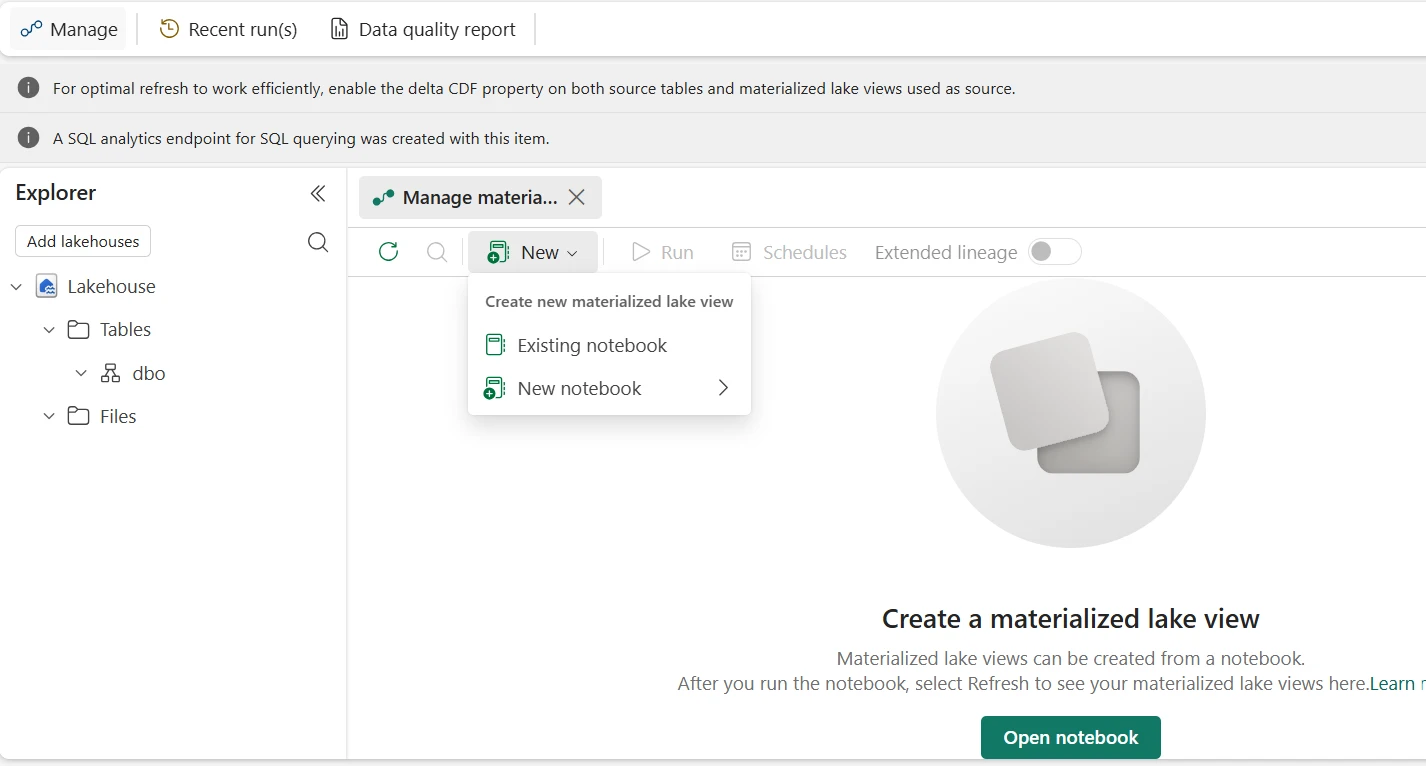1426x766 pixels.
Task: Click the Explorer heading text
Action: [x=56, y=193]
